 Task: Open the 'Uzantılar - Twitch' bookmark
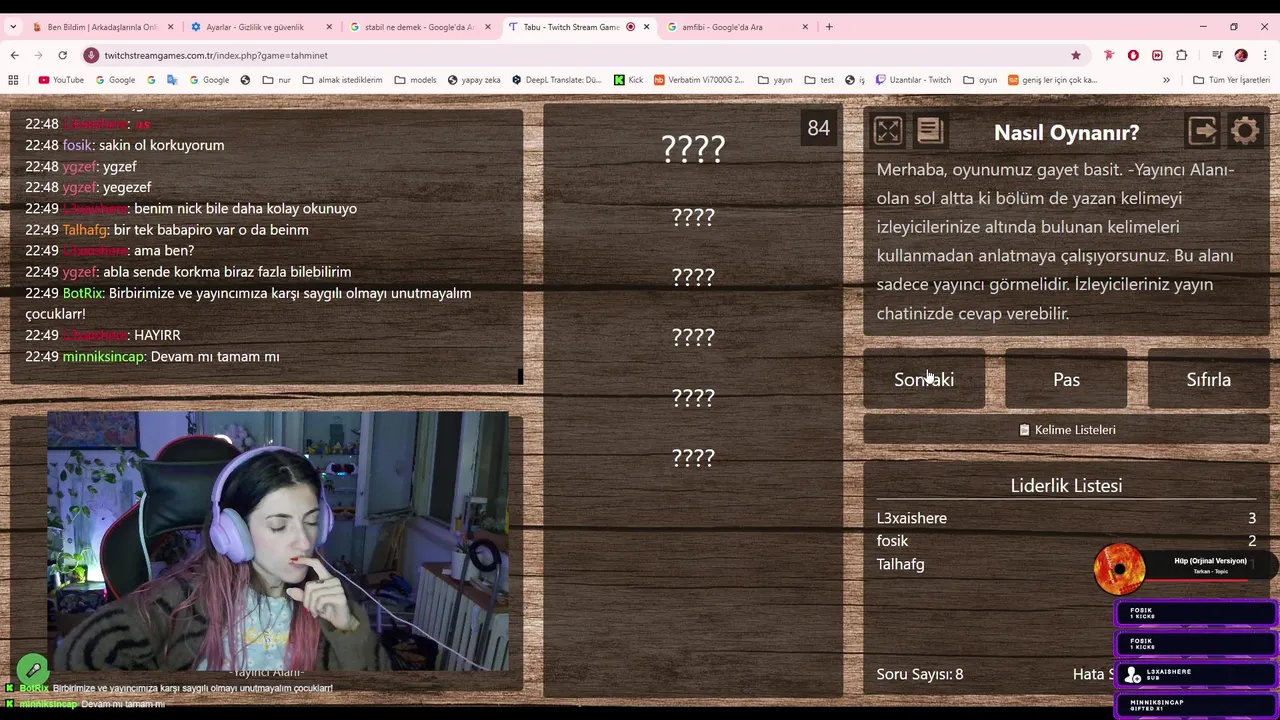(x=913, y=80)
